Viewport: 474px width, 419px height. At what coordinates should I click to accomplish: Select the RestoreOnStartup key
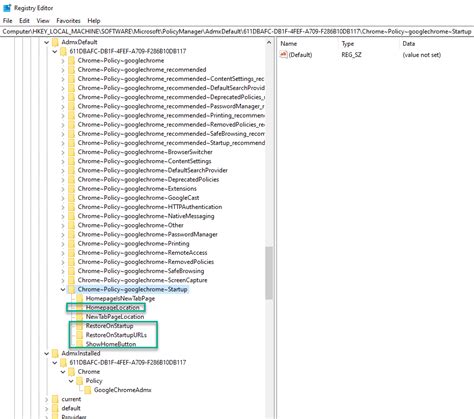point(109,326)
